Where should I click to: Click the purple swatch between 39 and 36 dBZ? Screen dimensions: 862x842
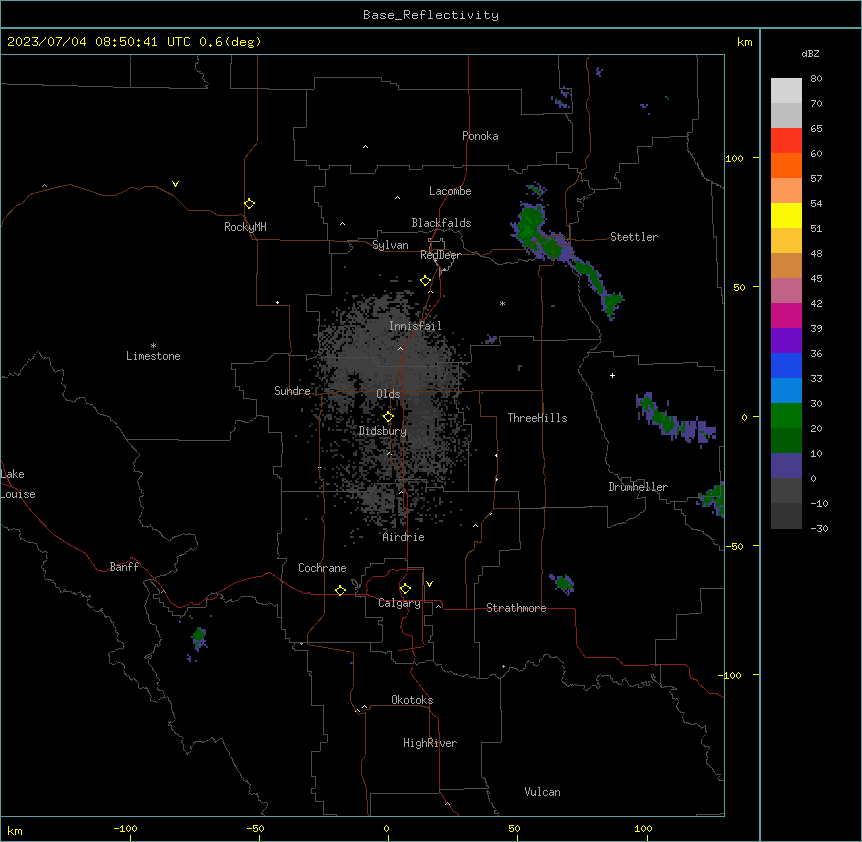[786, 341]
